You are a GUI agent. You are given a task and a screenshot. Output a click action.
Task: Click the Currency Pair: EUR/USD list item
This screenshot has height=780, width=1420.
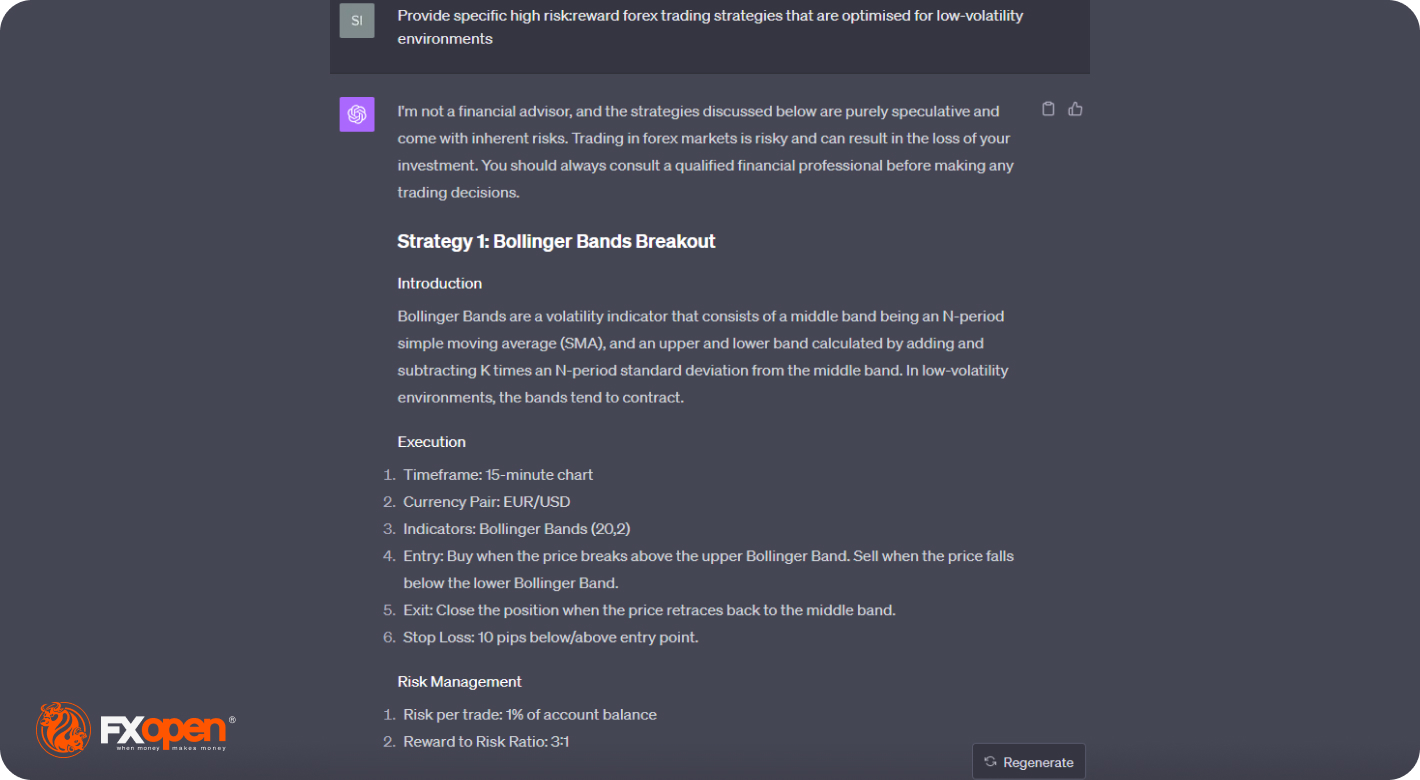[486, 502]
